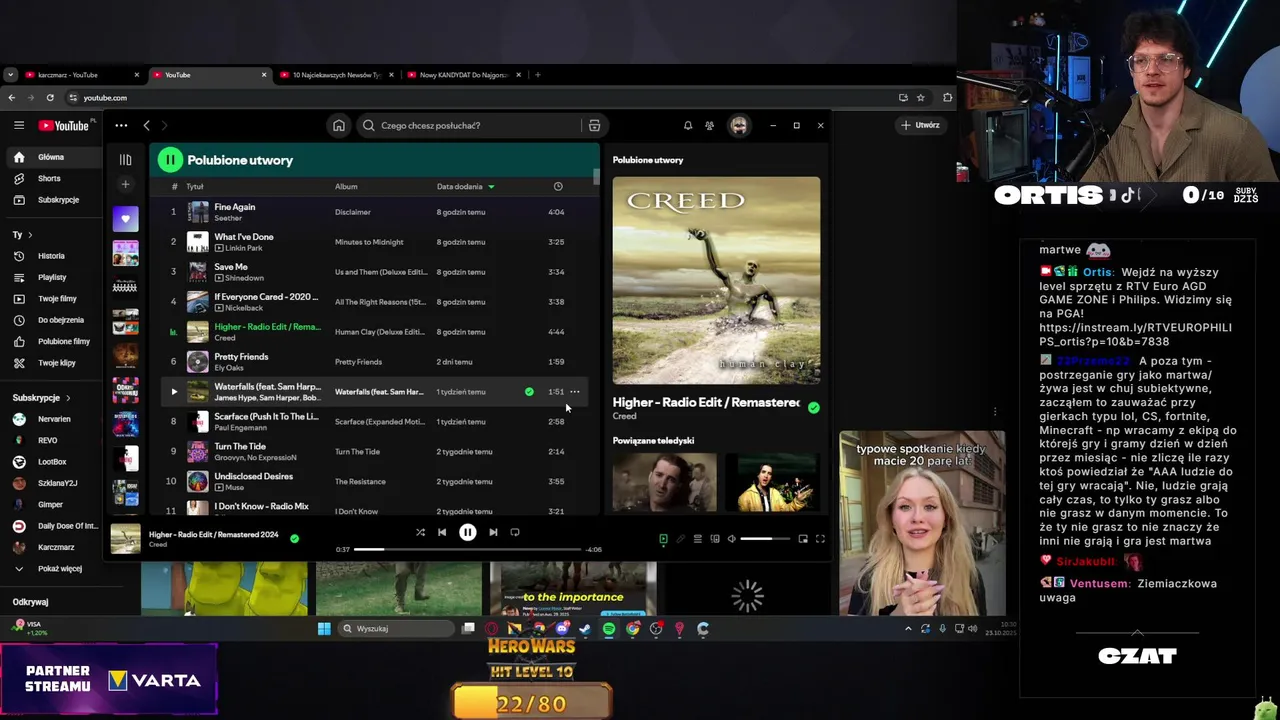Create new playlist with plus icon
The width and height of the screenshot is (1280, 720).
(125, 184)
